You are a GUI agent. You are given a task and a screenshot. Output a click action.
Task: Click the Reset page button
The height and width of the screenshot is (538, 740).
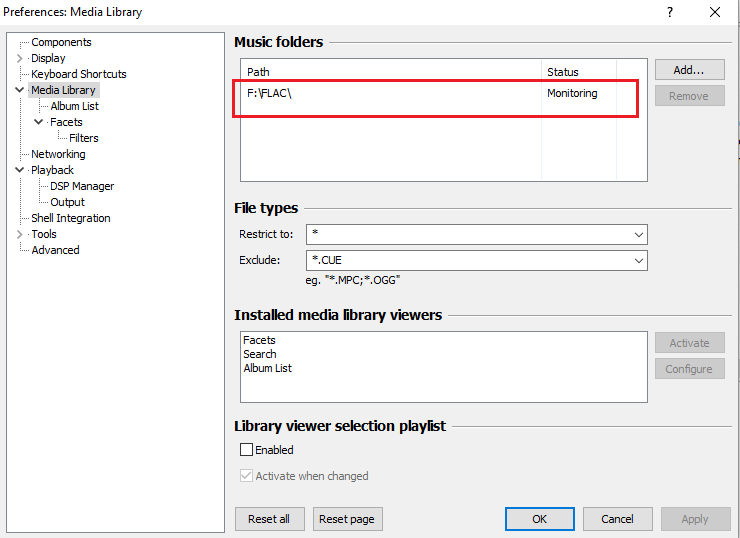coord(348,519)
